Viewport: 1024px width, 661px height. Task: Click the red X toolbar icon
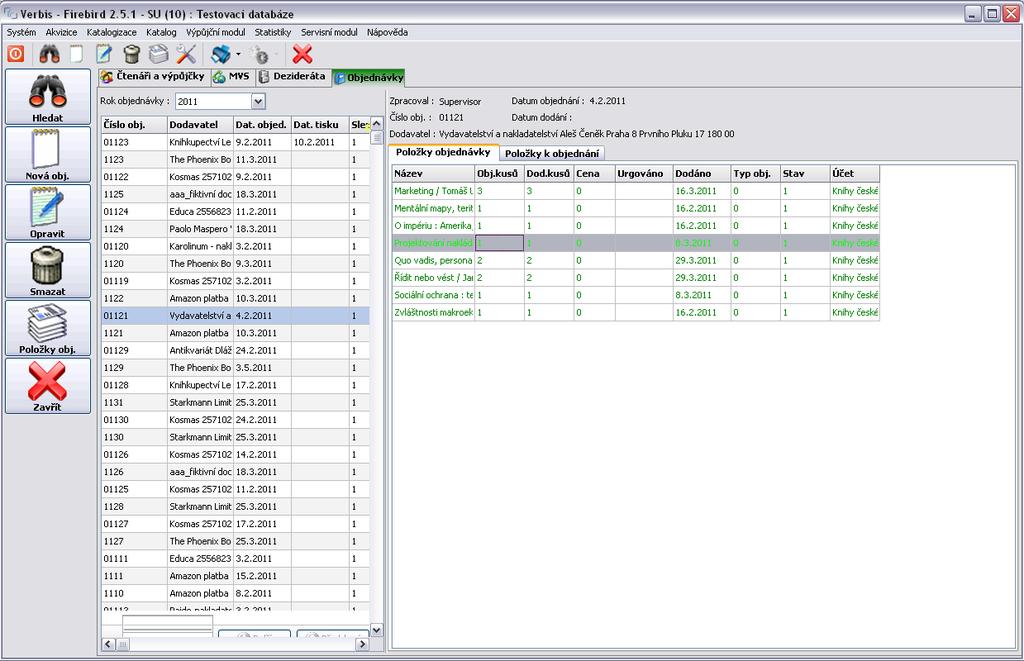[x=302, y=54]
